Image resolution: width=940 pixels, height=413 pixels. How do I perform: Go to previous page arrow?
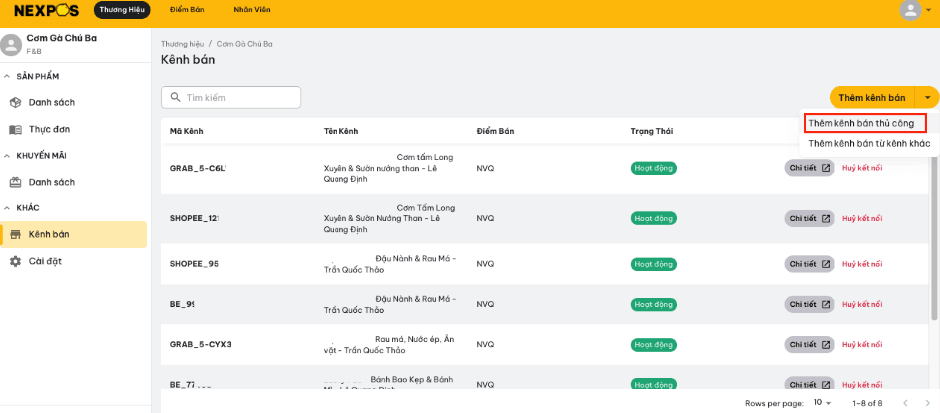coord(905,403)
